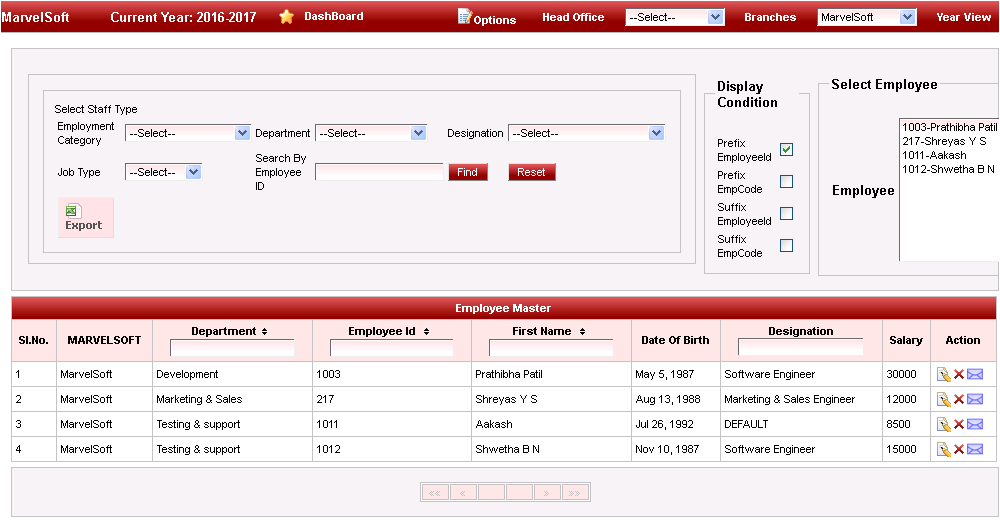Image resolution: width=1000 pixels, height=520 pixels.
Task: Open the Employment Category dropdown
Action: (x=187, y=133)
